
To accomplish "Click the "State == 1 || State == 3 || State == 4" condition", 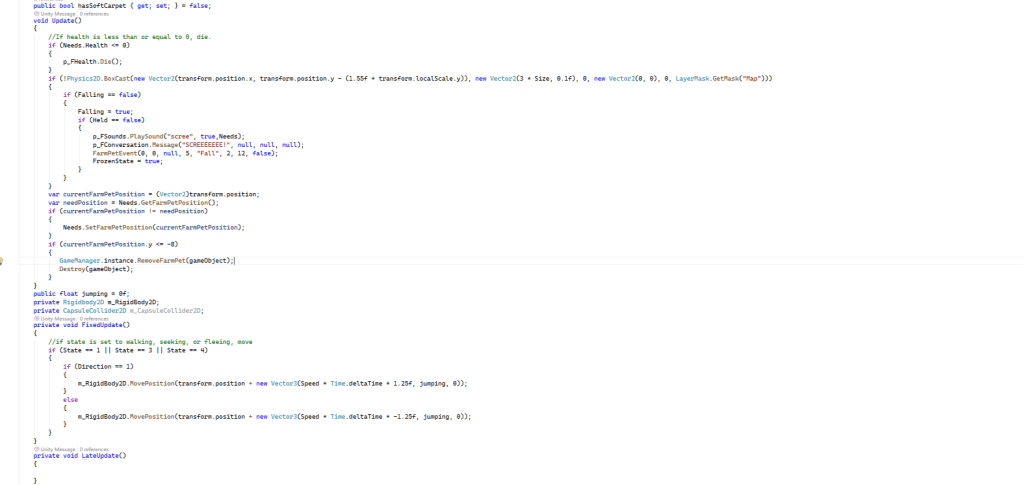I will coord(134,350).
